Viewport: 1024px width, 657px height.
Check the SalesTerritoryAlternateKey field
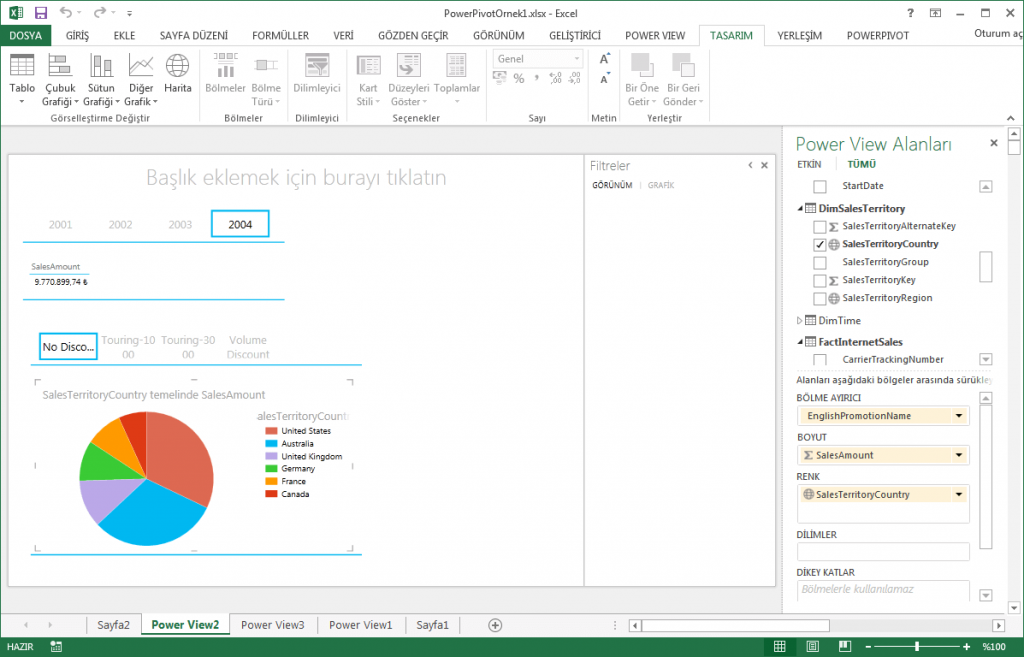(820, 227)
